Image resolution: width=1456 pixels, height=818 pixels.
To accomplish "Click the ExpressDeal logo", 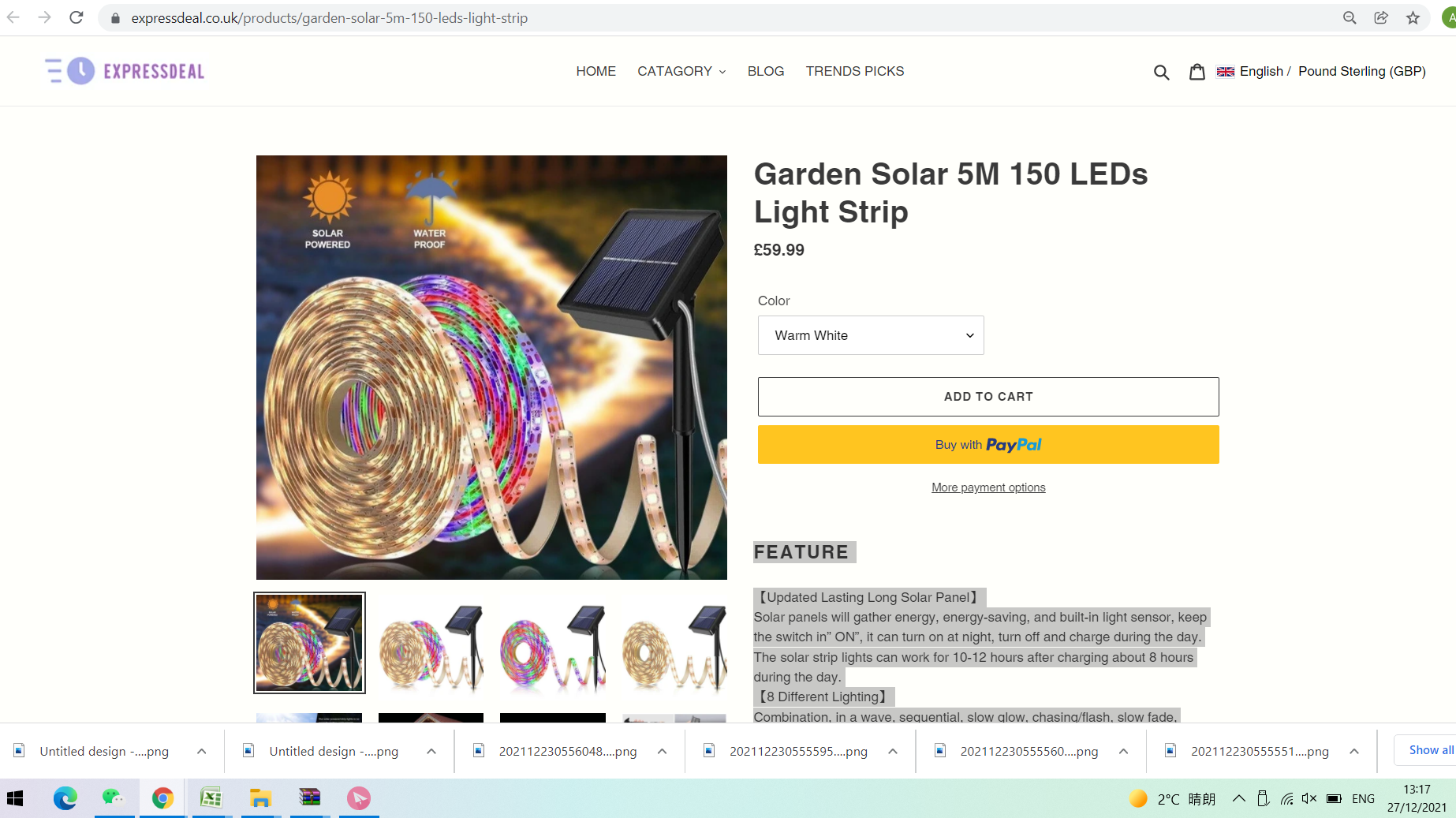I will pyautogui.click(x=125, y=71).
